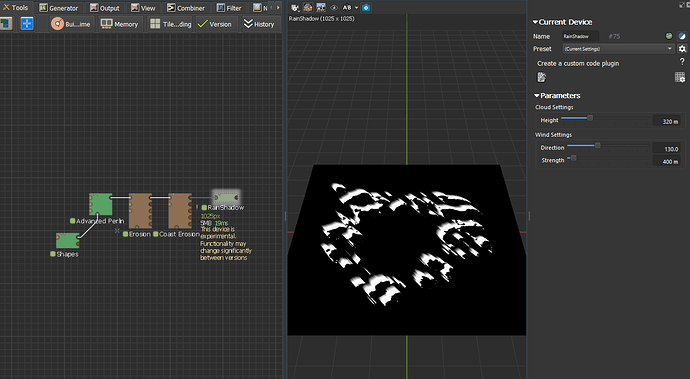Toggle the eye visibility icon in viewport toolbar
The image size is (690, 379).
pos(334,7)
